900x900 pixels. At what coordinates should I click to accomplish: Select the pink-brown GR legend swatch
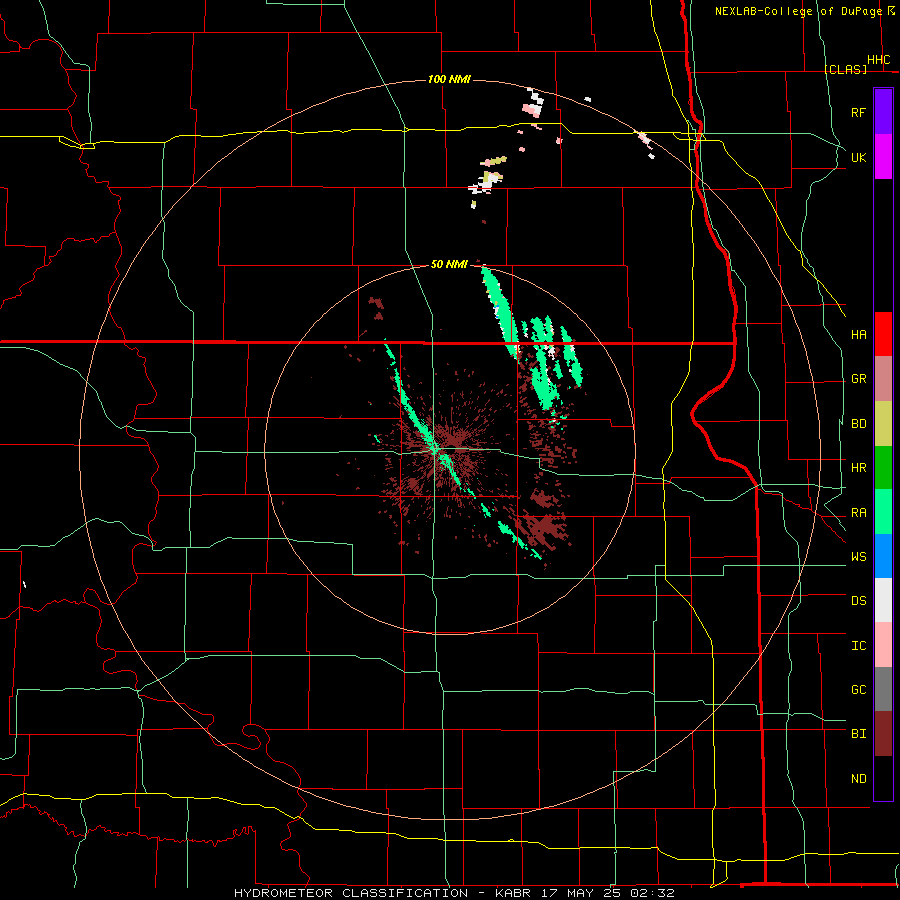click(883, 379)
